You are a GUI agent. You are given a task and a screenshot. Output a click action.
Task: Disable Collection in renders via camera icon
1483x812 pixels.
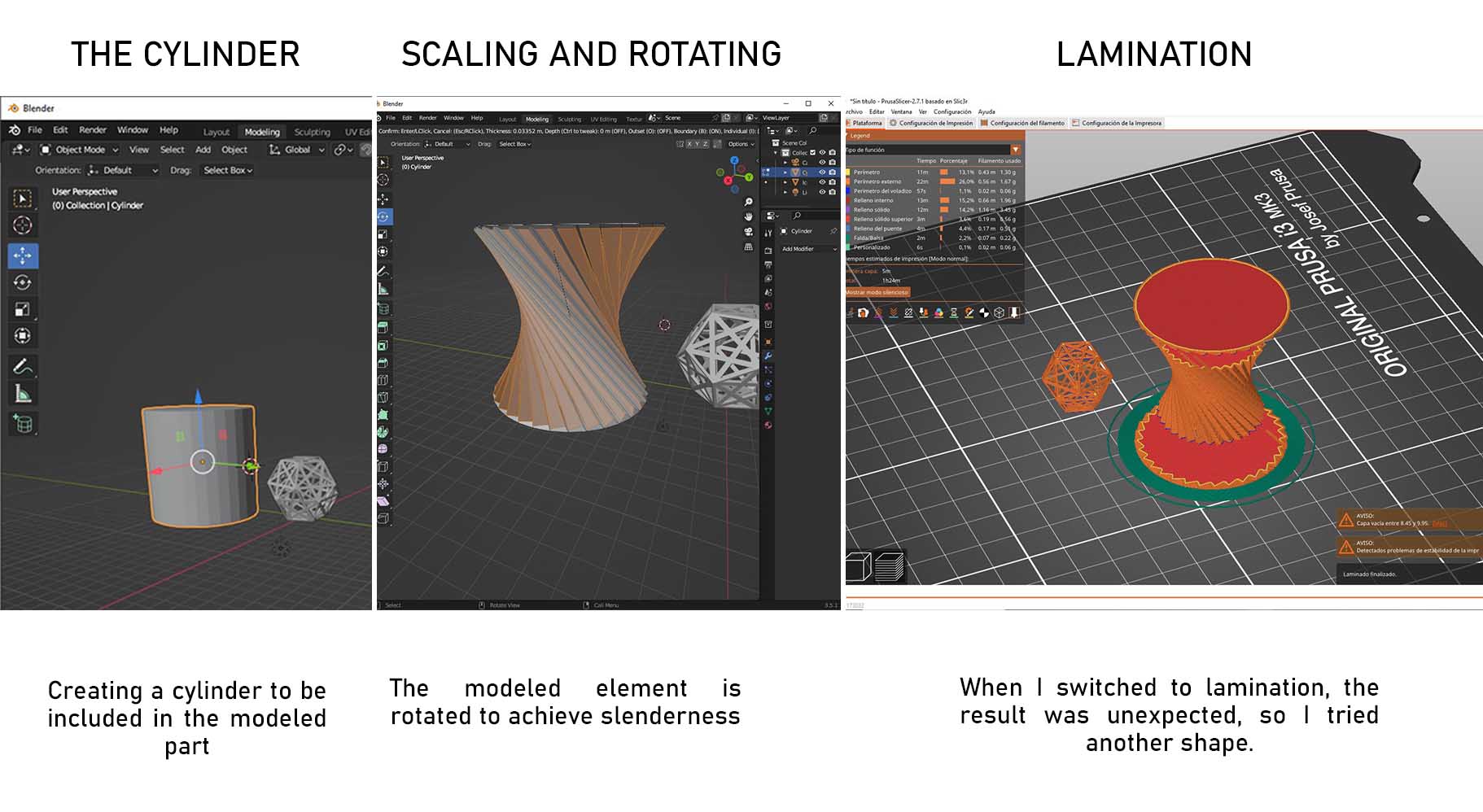[832, 152]
